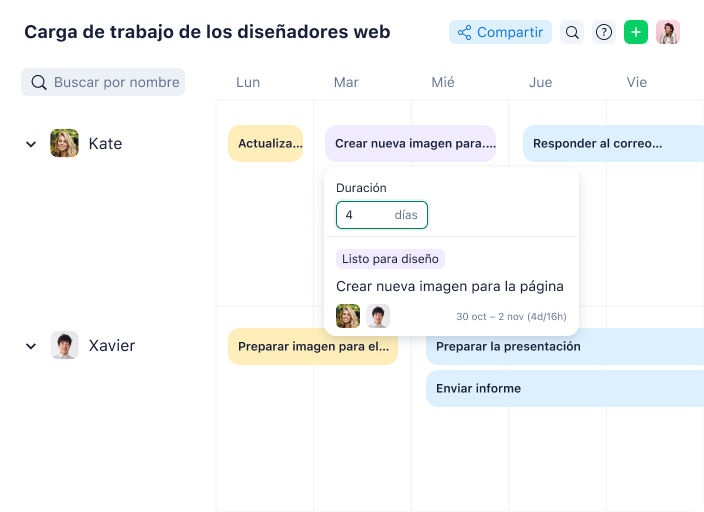
Task: Select the Listo para diseño status tag
Action: 390,259
